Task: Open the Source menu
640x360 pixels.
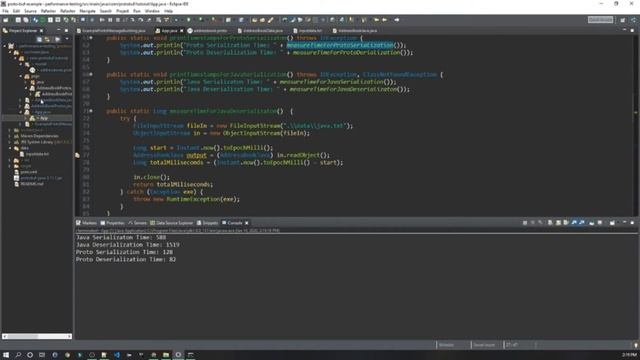Action: [x=30, y=11]
